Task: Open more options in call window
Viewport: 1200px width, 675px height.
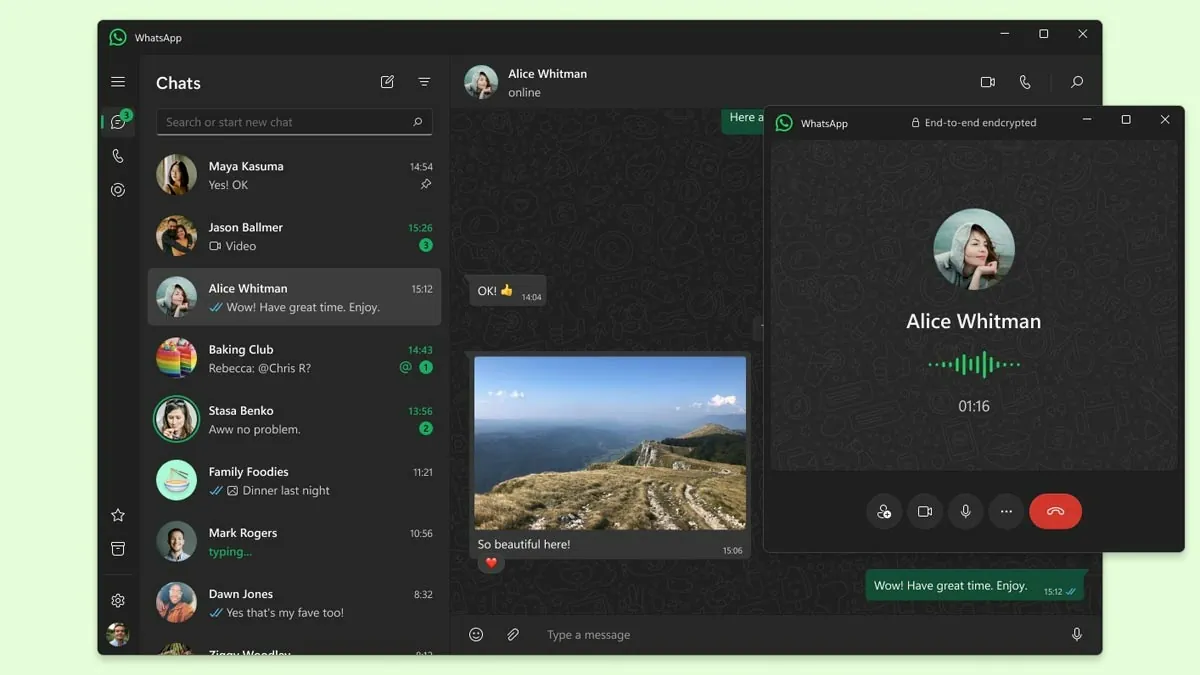Action: point(1006,511)
